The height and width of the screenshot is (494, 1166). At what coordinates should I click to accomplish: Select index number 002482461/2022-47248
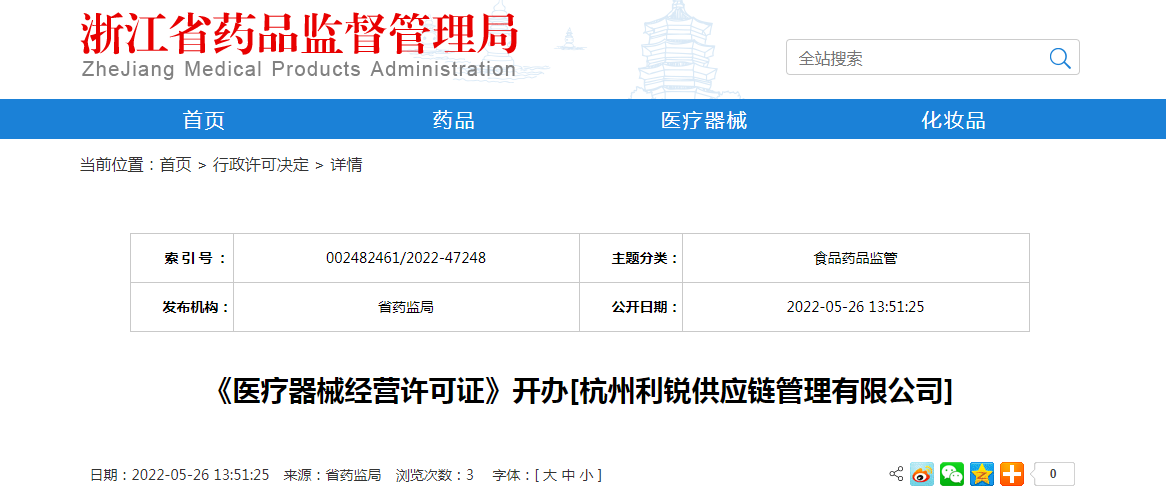pos(406,258)
